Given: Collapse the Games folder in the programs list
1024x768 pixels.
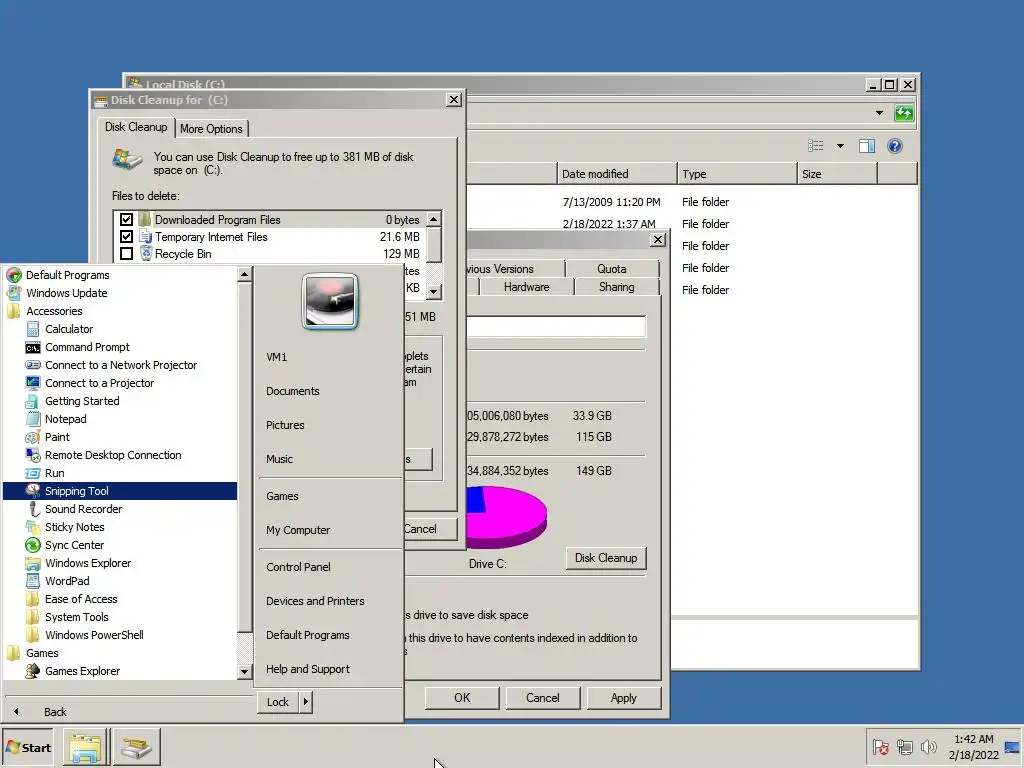Looking at the screenshot, I should (x=121, y=653).
